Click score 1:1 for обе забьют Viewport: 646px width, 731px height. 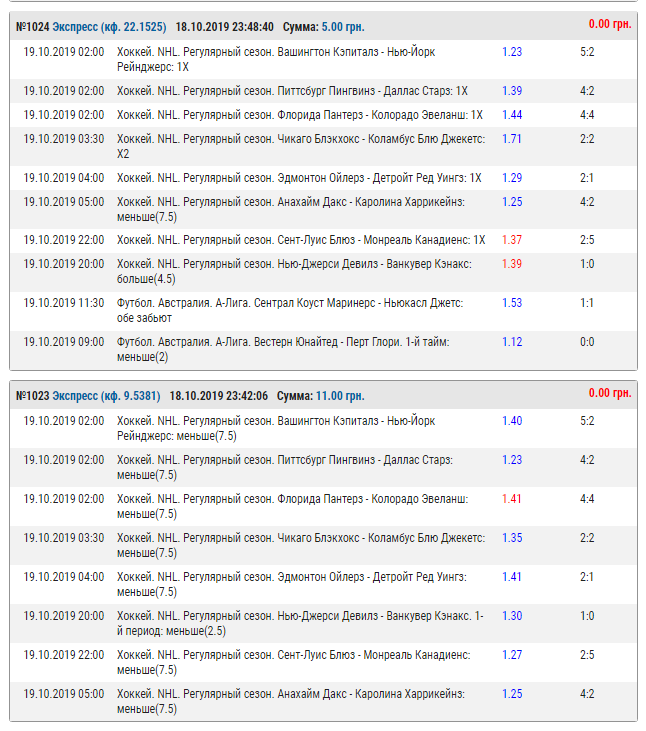(587, 303)
